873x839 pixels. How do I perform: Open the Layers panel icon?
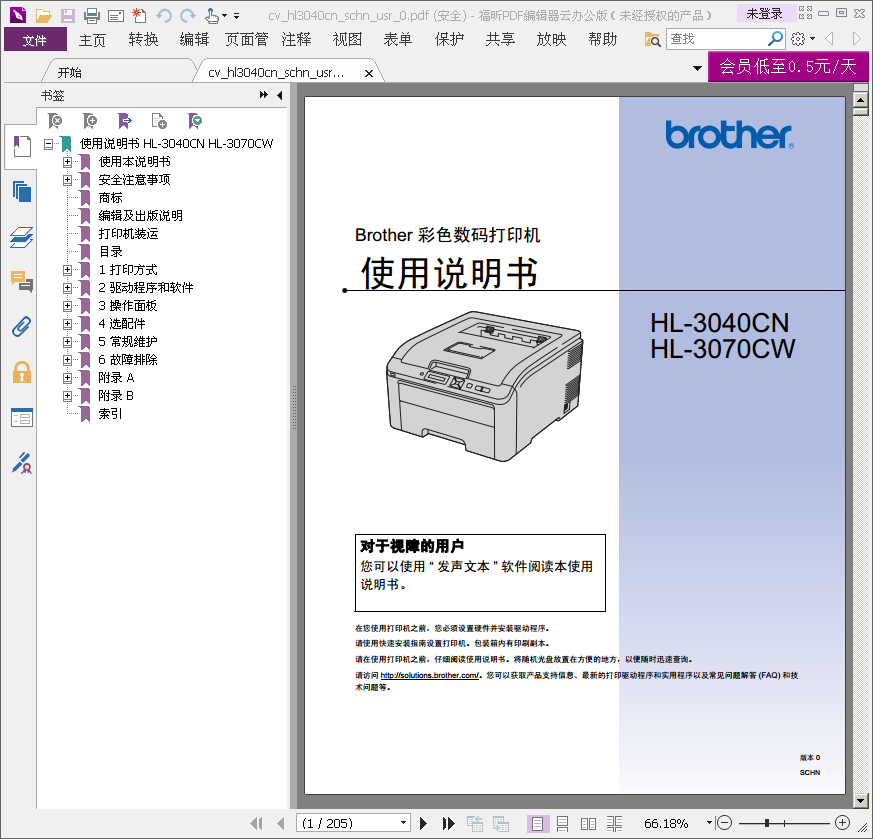tap(22, 237)
